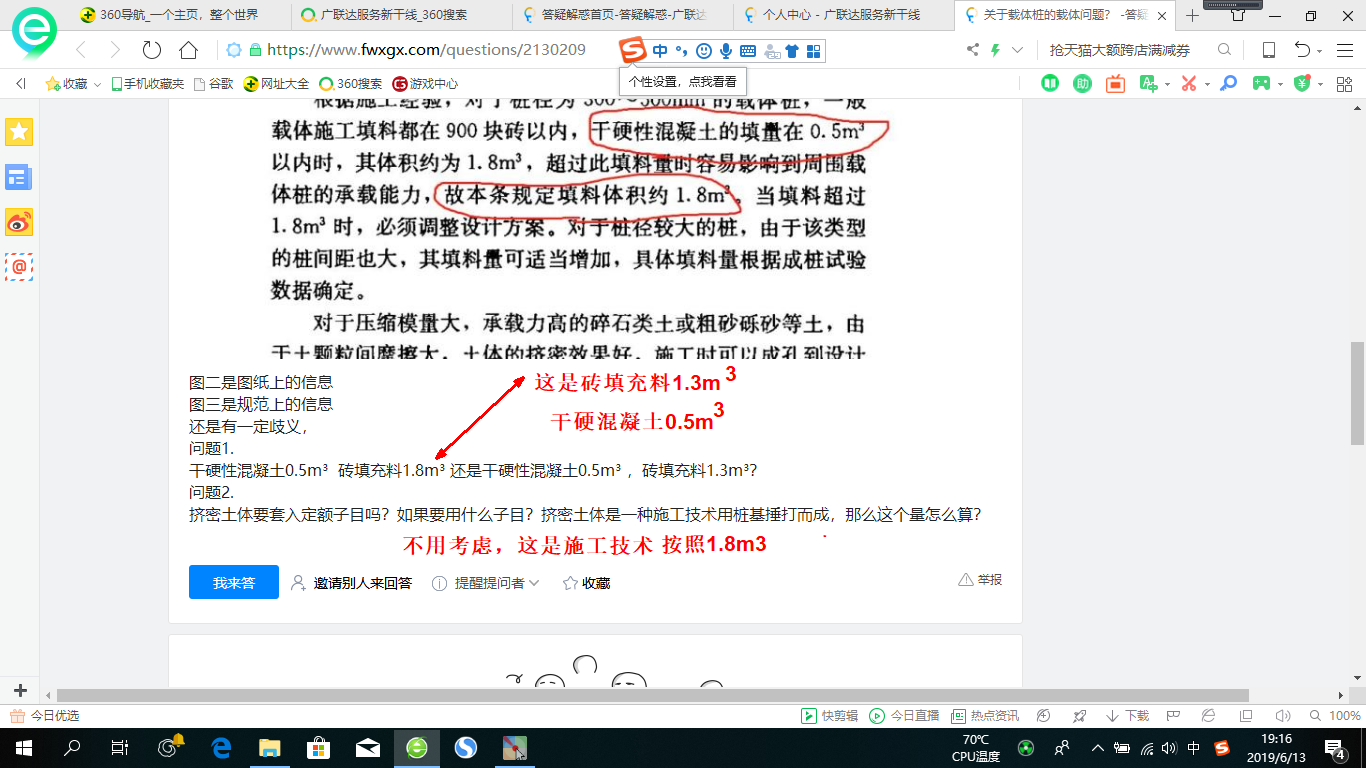Show hidden system tray icons
The image size is (1366, 768).
[x=1098, y=747]
